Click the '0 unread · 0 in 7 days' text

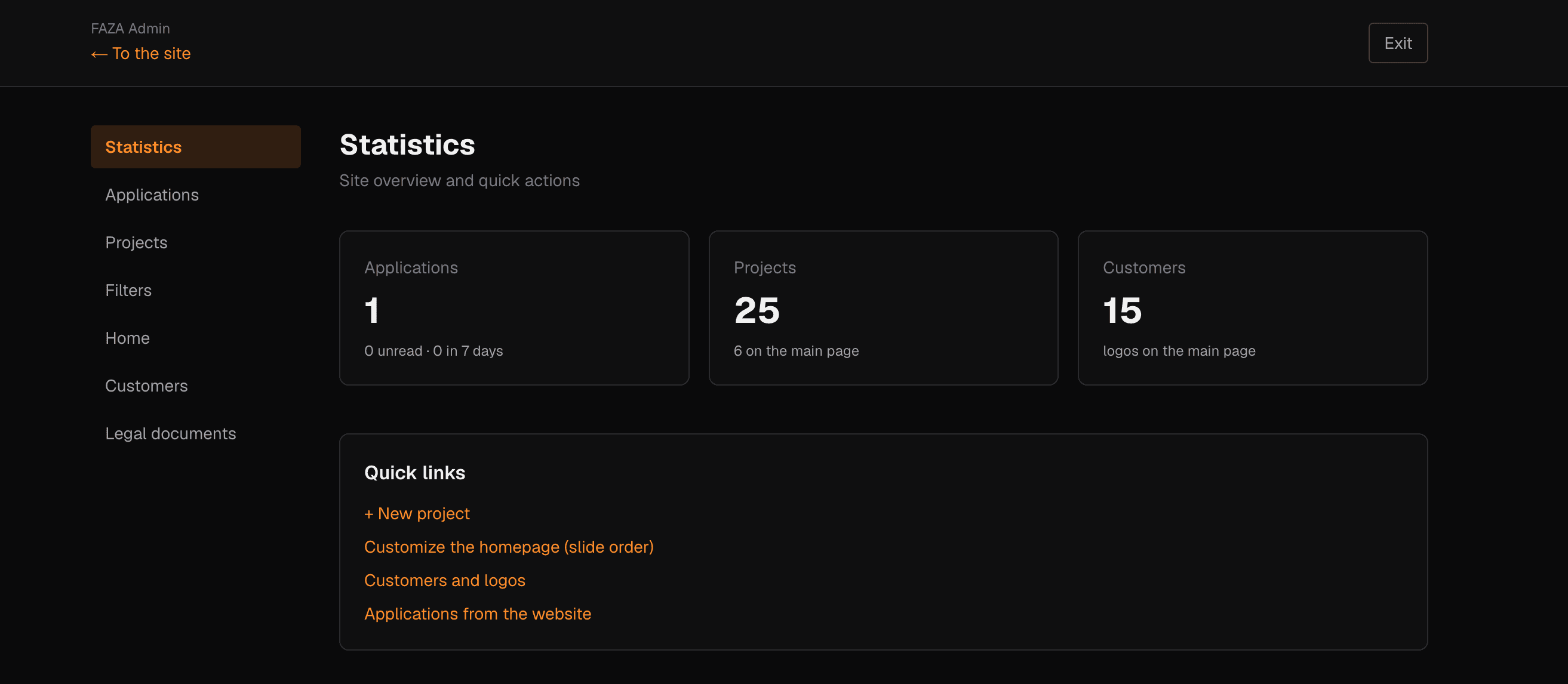pos(433,351)
